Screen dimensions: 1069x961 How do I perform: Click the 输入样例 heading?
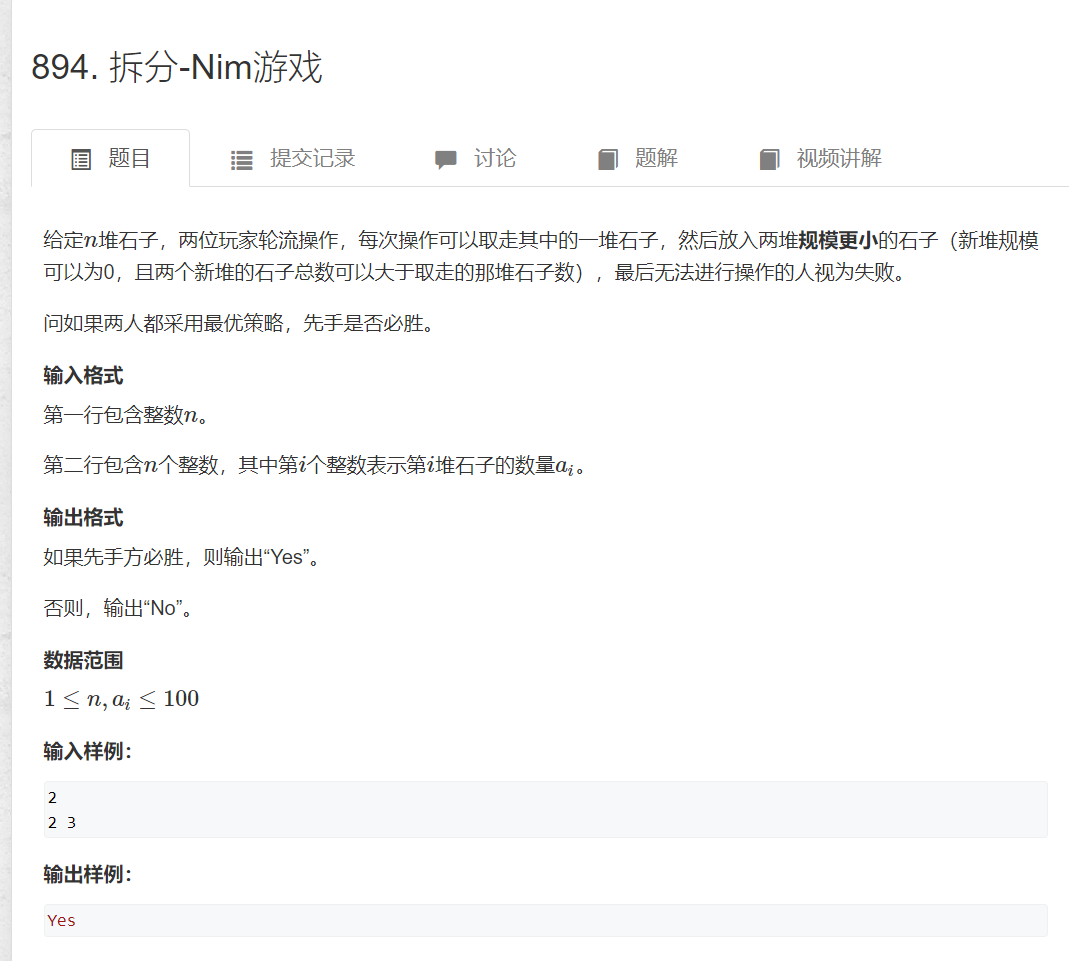[87, 751]
